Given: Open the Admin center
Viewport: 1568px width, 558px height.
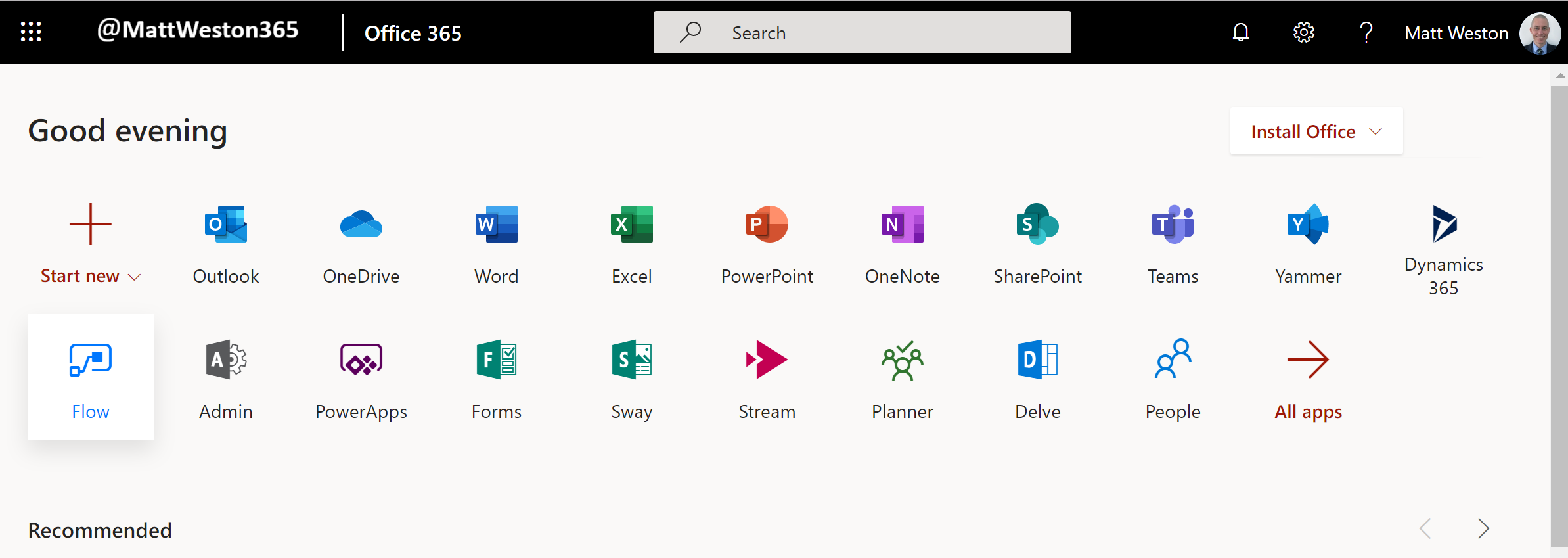Looking at the screenshot, I should tap(226, 380).
